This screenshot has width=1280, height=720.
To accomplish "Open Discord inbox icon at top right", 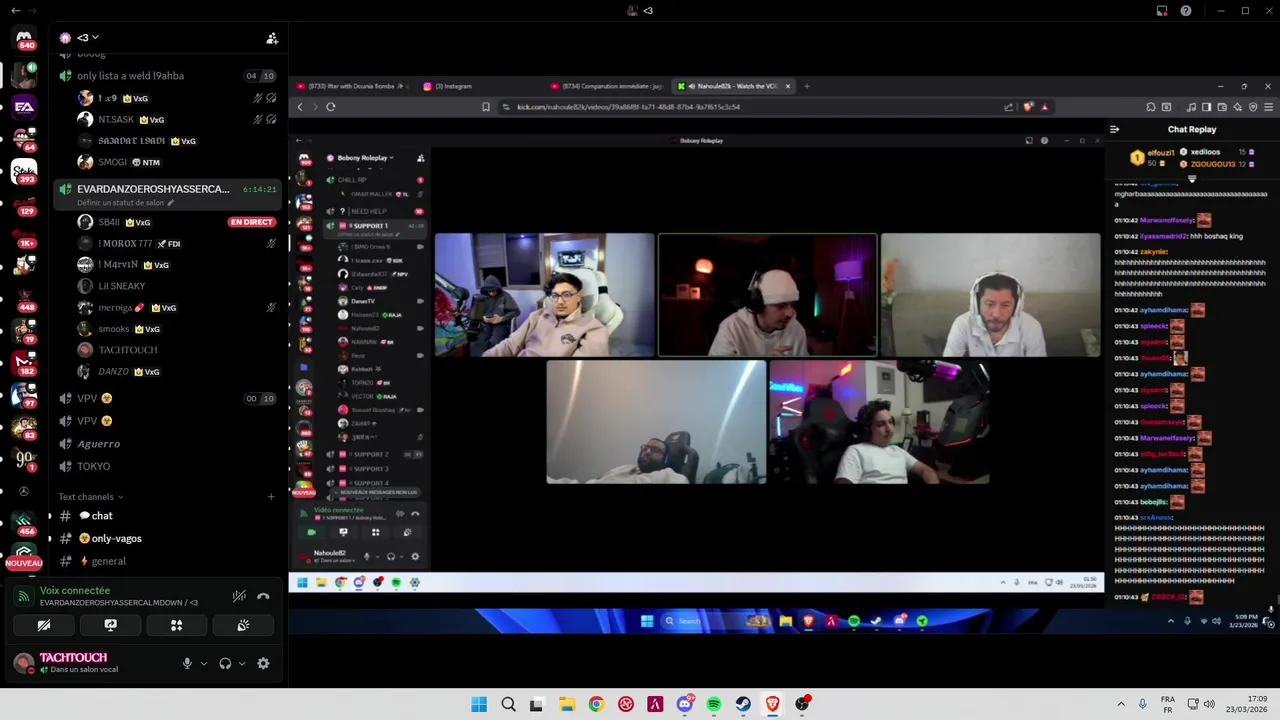I will coord(1162,11).
